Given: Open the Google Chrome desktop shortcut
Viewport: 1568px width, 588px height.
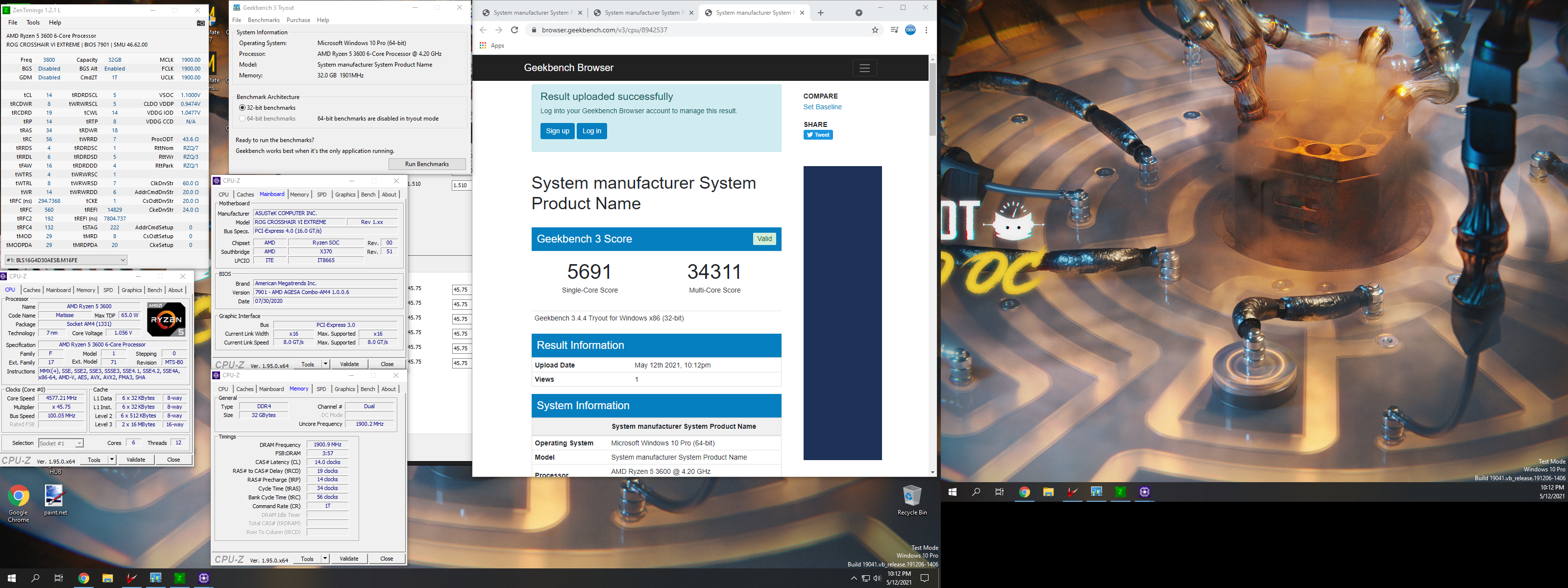Looking at the screenshot, I should 18,503.
